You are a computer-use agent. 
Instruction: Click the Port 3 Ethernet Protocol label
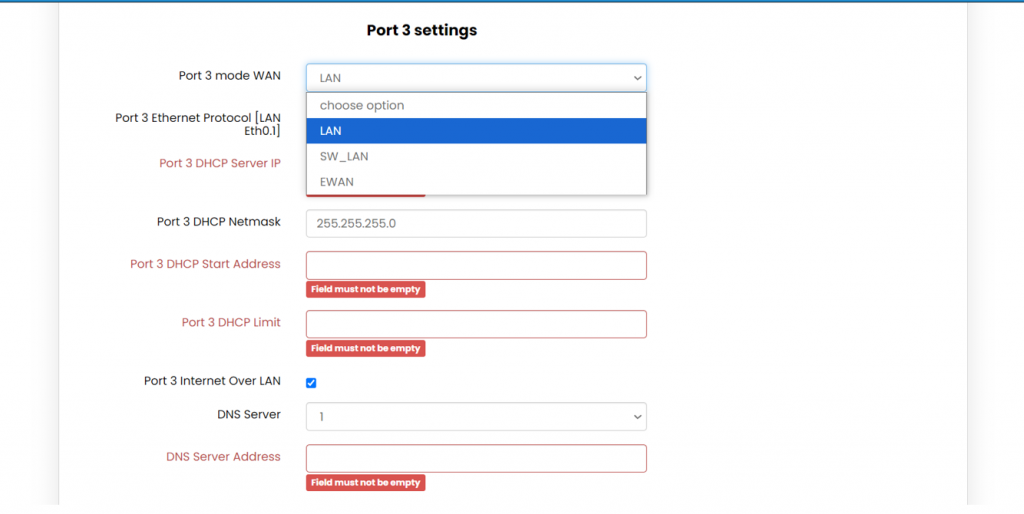[x=198, y=124]
